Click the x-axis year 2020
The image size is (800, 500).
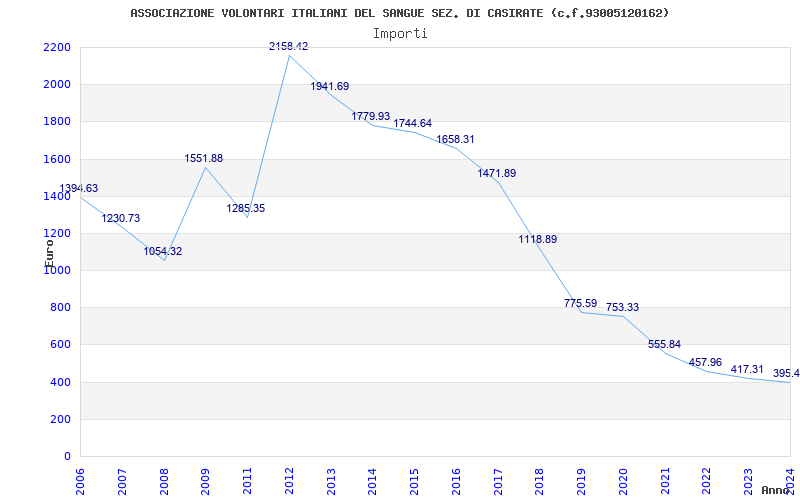[x=623, y=481]
